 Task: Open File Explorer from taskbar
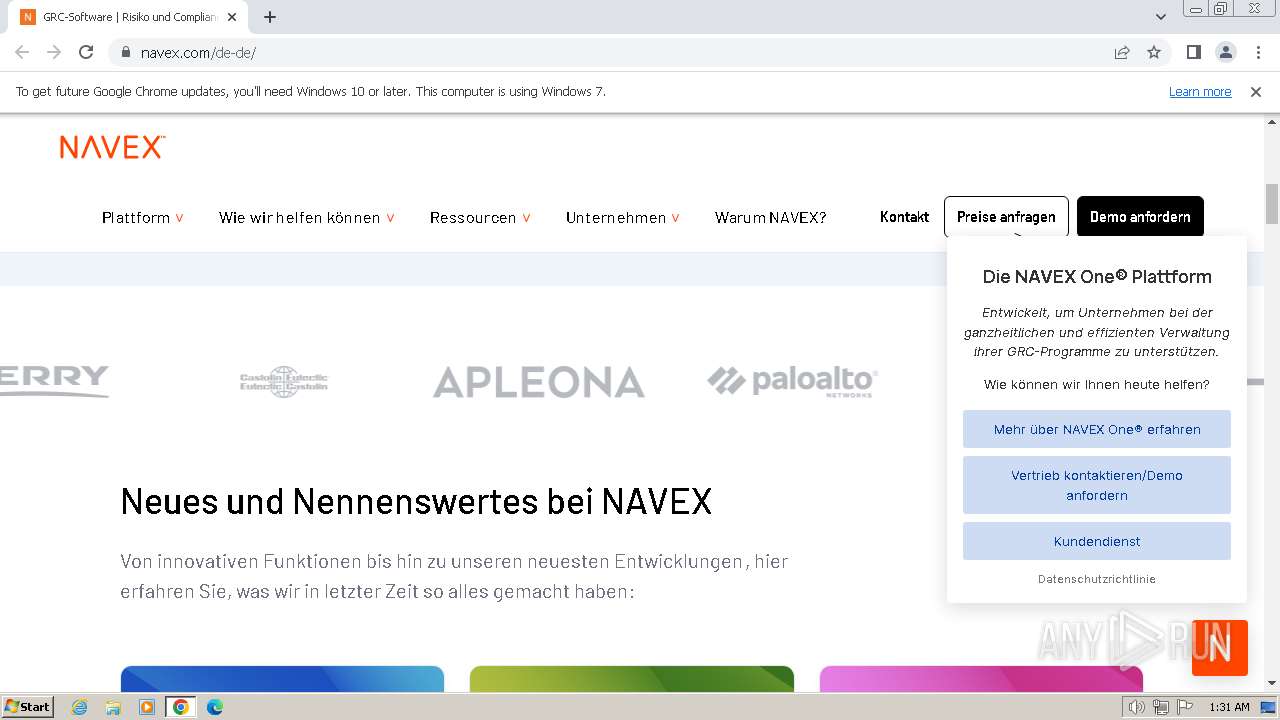[113, 707]
